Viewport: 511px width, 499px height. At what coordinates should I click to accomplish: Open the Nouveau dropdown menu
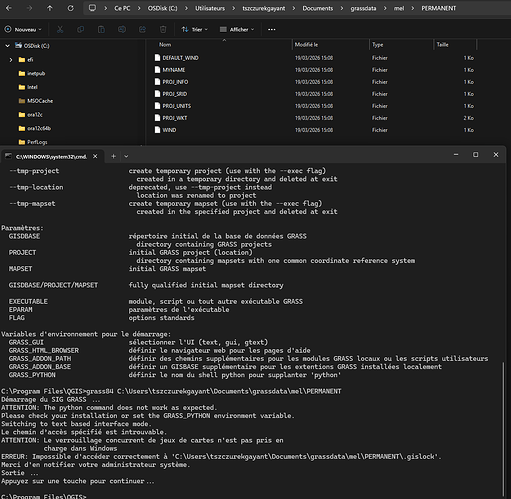click(23, 30)
